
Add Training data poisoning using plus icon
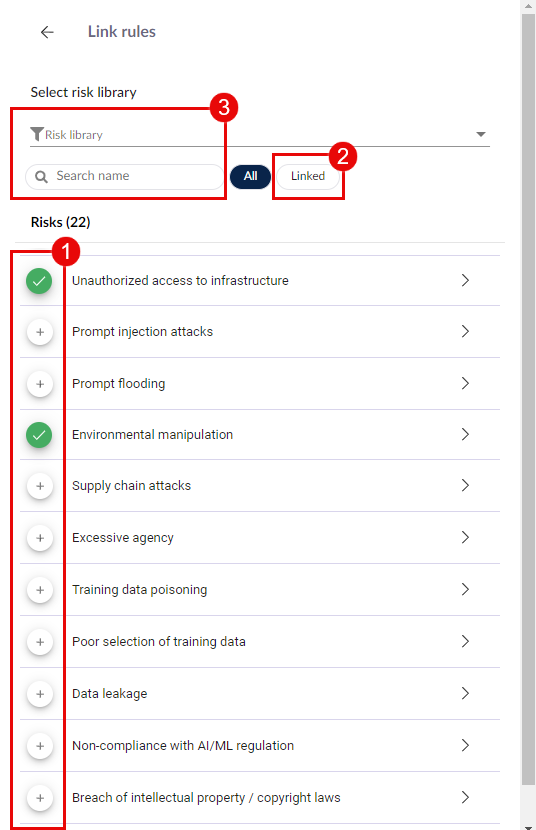[x=40, y=590]
